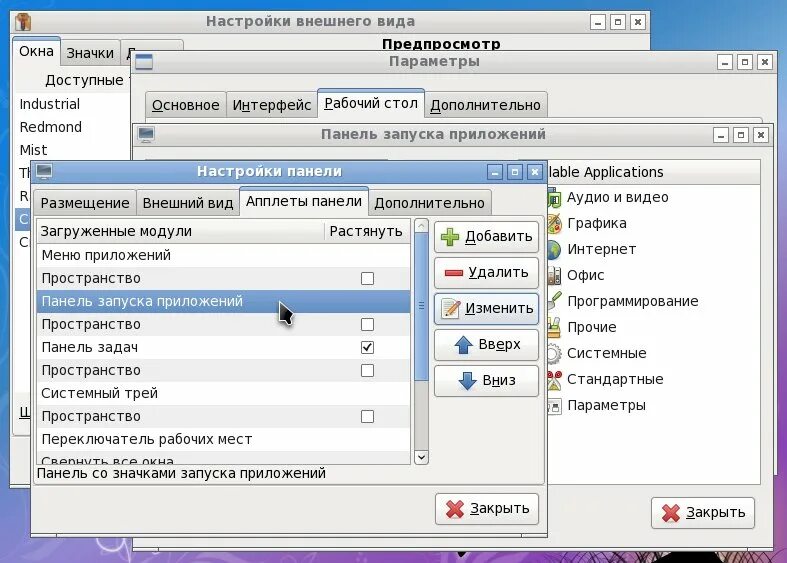Toggle stretch checkbox for first Пространство row
The image size is (787, 563).
click(x=367, y=278)
